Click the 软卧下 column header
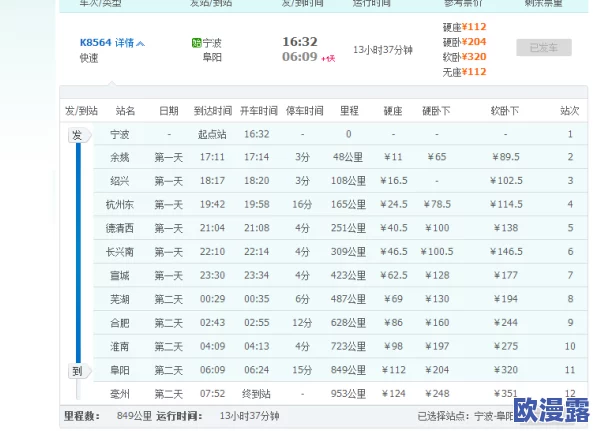Viewport: 594px width, 431px height. pos(505,111)
